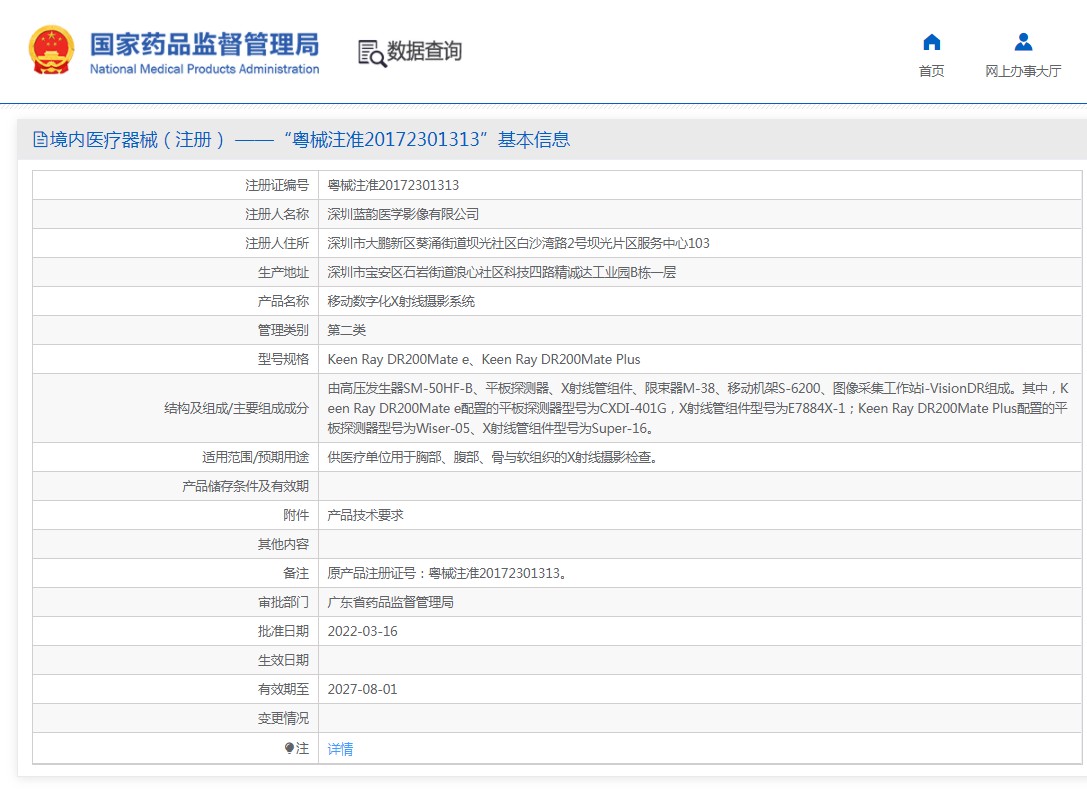Select 移动数字化X射线摄影系统 value
This screenshot has height=793, width=1087.
pyautogui.click(x=401, y=301)
